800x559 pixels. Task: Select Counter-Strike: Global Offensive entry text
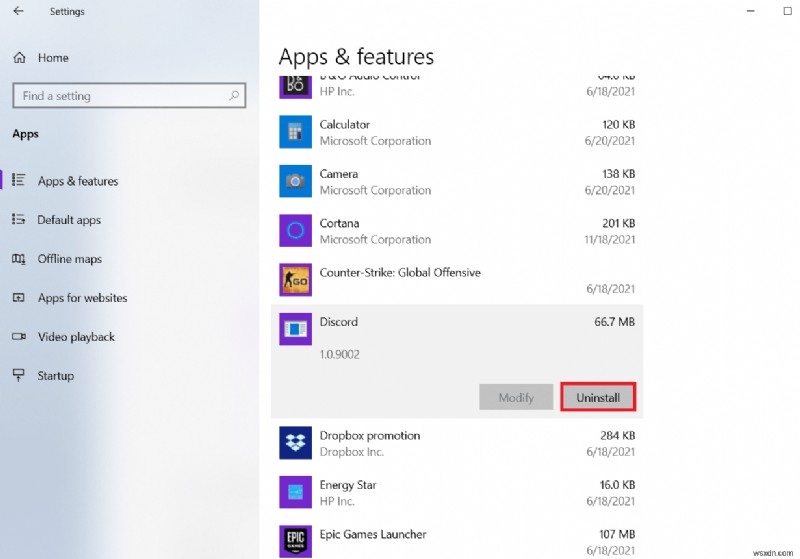click(x=400, y=273)
